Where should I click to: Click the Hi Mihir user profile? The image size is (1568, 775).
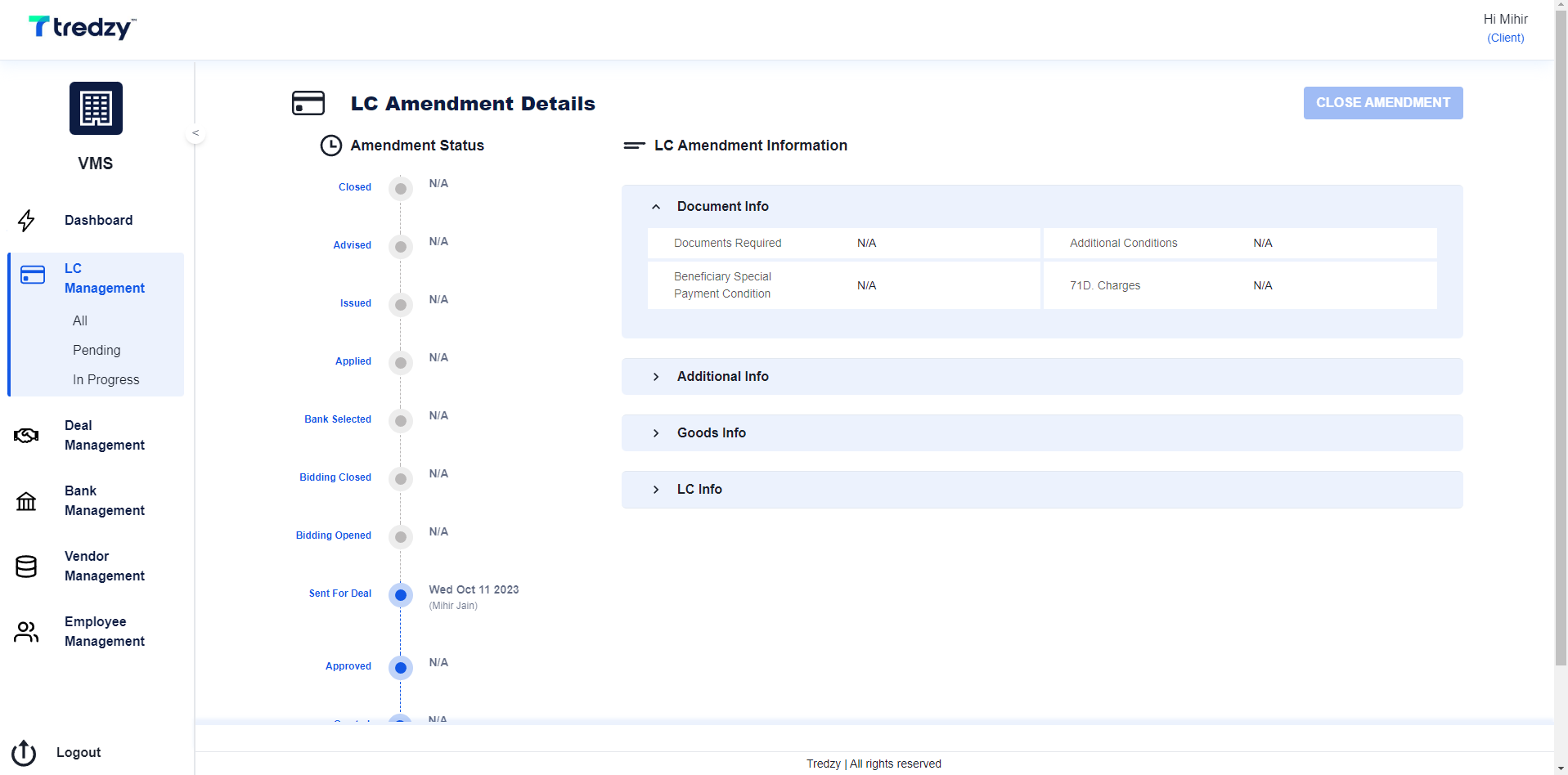coord(1506,28)
